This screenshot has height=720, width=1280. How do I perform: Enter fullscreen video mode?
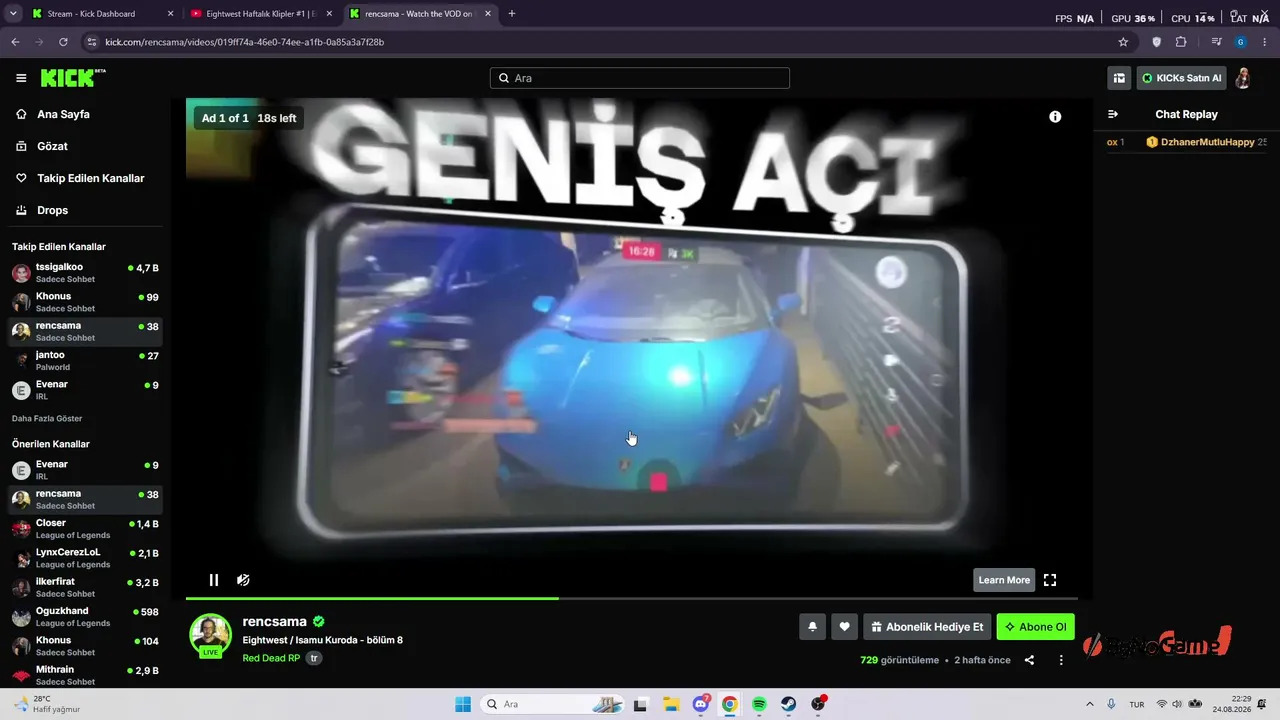(1050, 580)
